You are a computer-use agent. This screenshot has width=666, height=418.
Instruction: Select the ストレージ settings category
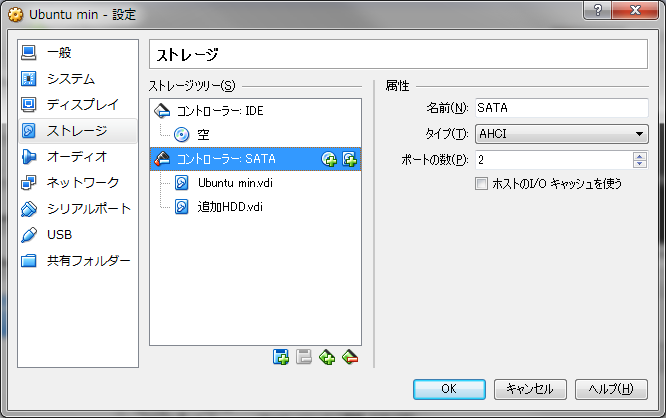click(x=78, y=130)
